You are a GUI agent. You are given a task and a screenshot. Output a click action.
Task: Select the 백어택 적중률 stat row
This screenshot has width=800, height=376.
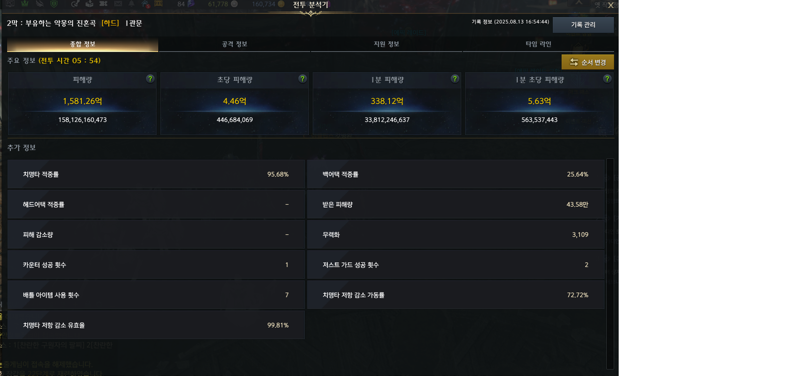(x=456, y=174)
